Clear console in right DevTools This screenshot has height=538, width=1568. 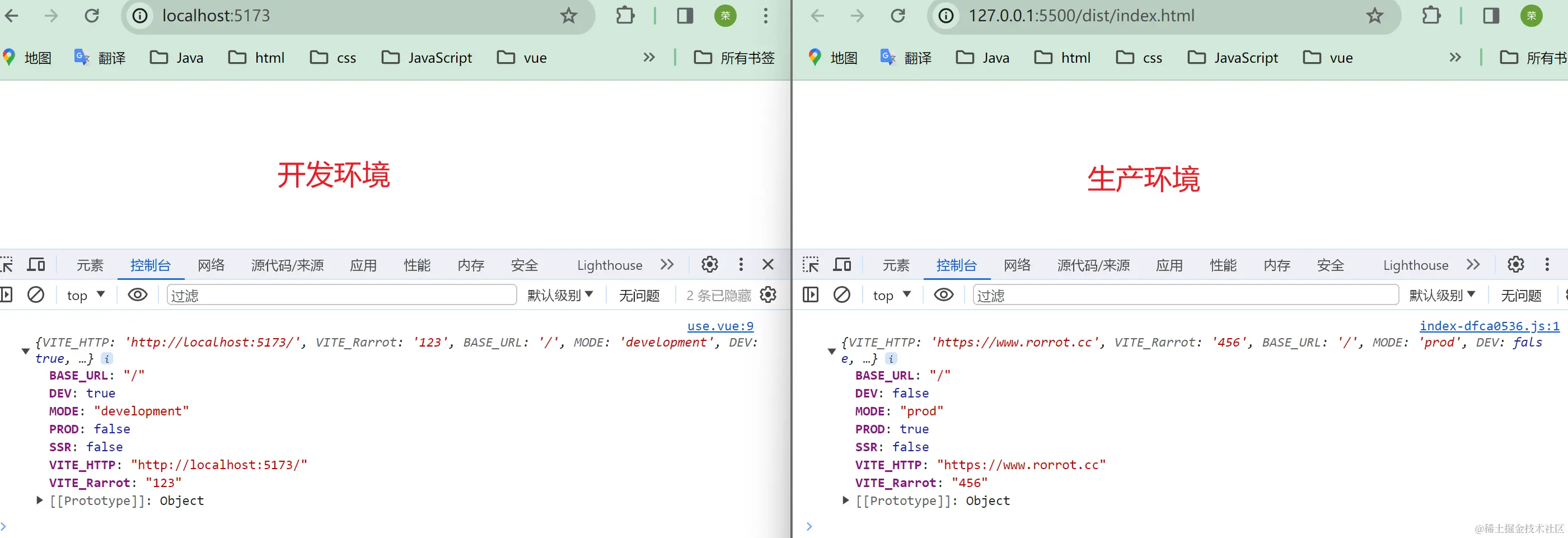click(x=842, y=295)
